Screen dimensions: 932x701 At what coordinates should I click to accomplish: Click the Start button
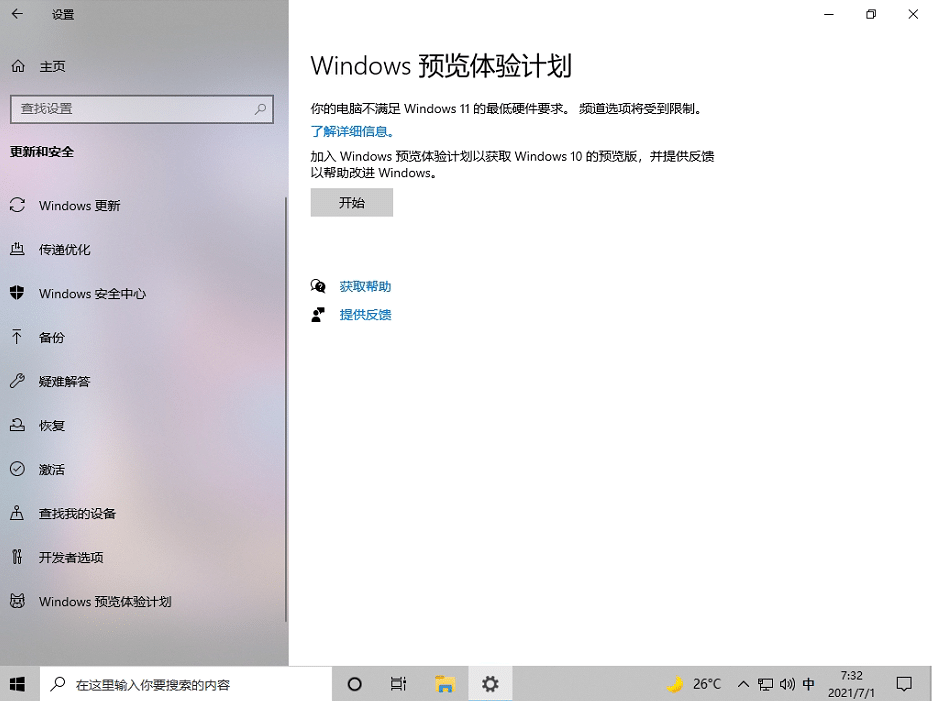click(16, 684)
